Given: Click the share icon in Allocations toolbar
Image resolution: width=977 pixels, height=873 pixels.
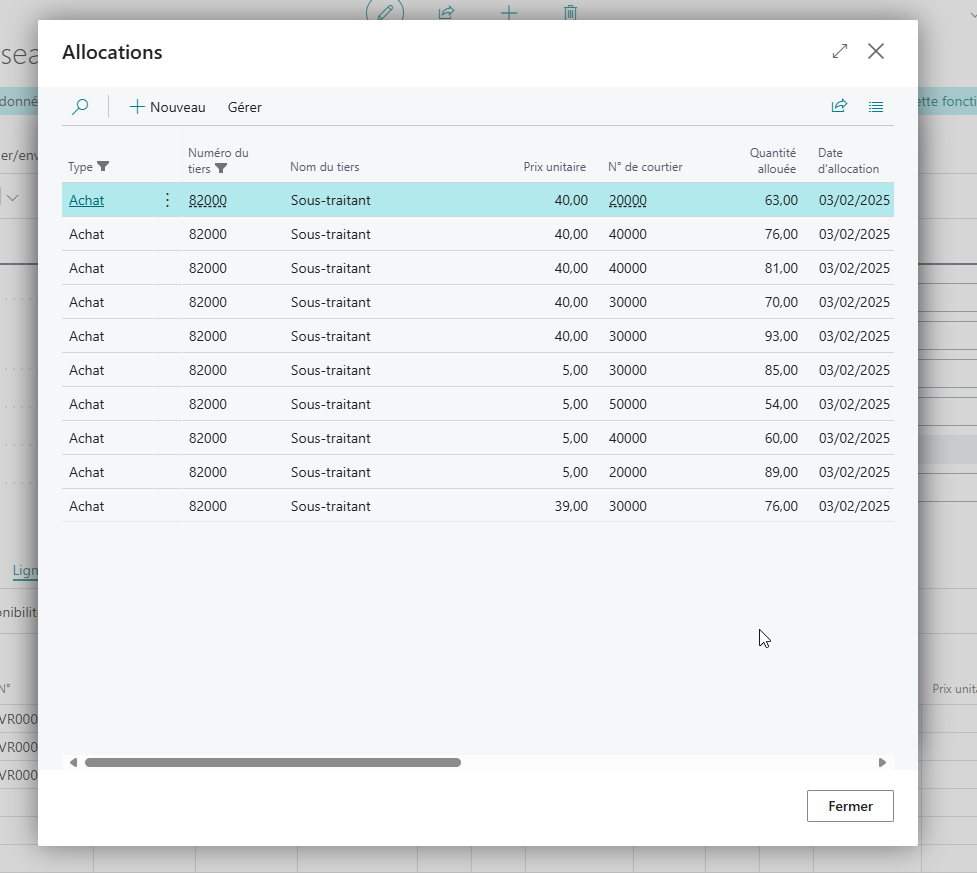Looking at the screenshot, I should pyautogui.click(x=839, y=107).
